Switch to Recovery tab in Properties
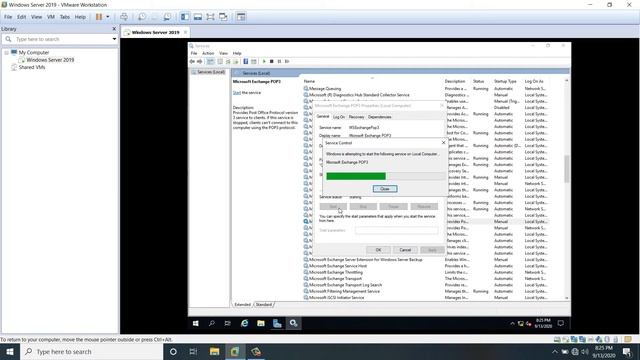This screenshot has height=360, width=640. tap(356, 117)
